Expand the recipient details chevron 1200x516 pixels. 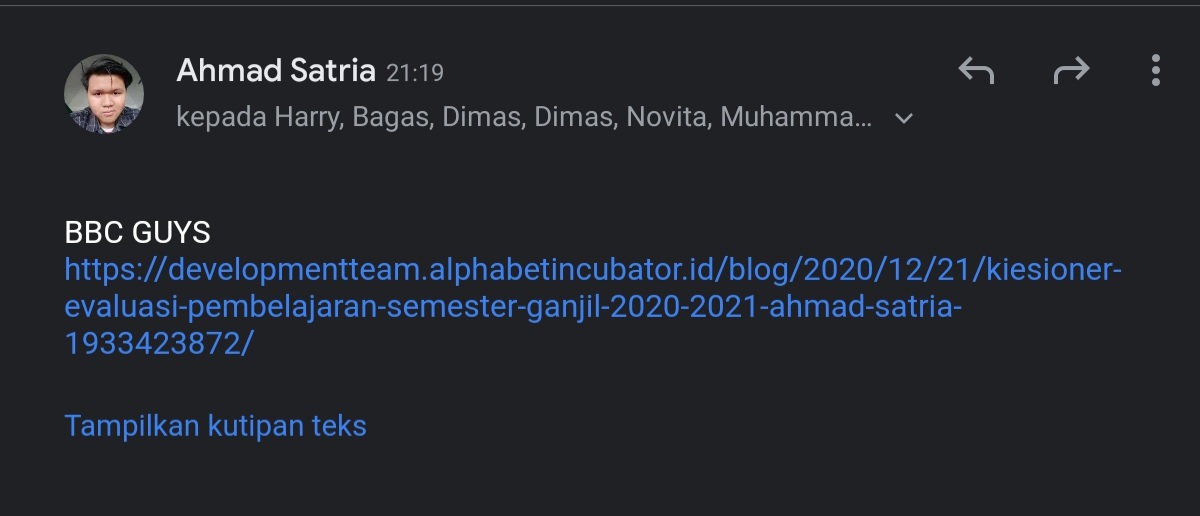(x=904, y=118)
